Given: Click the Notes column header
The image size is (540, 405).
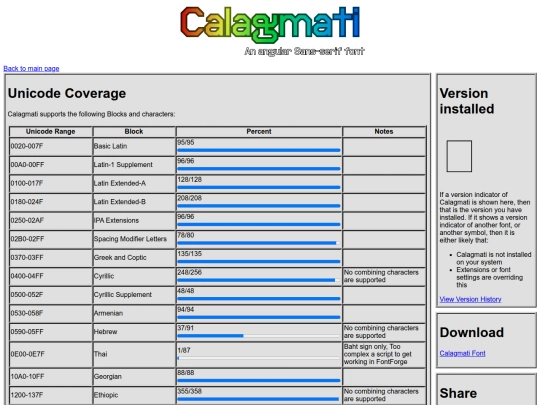Looking at the screenshot, I should click(384, 132).
